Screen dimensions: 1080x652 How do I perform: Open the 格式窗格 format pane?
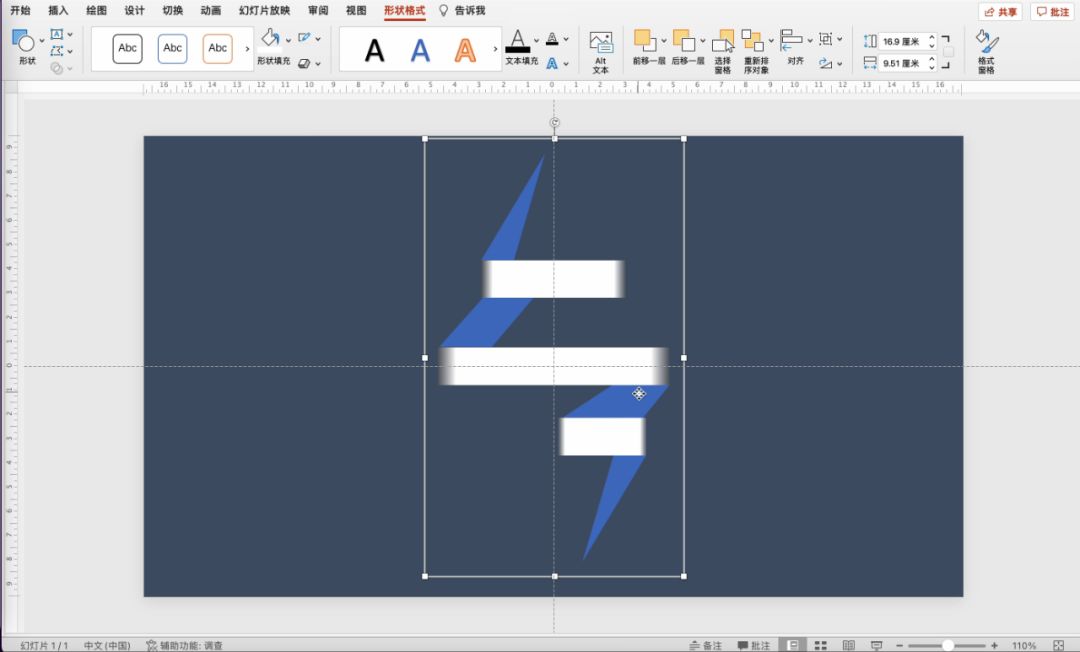[986, 52]
